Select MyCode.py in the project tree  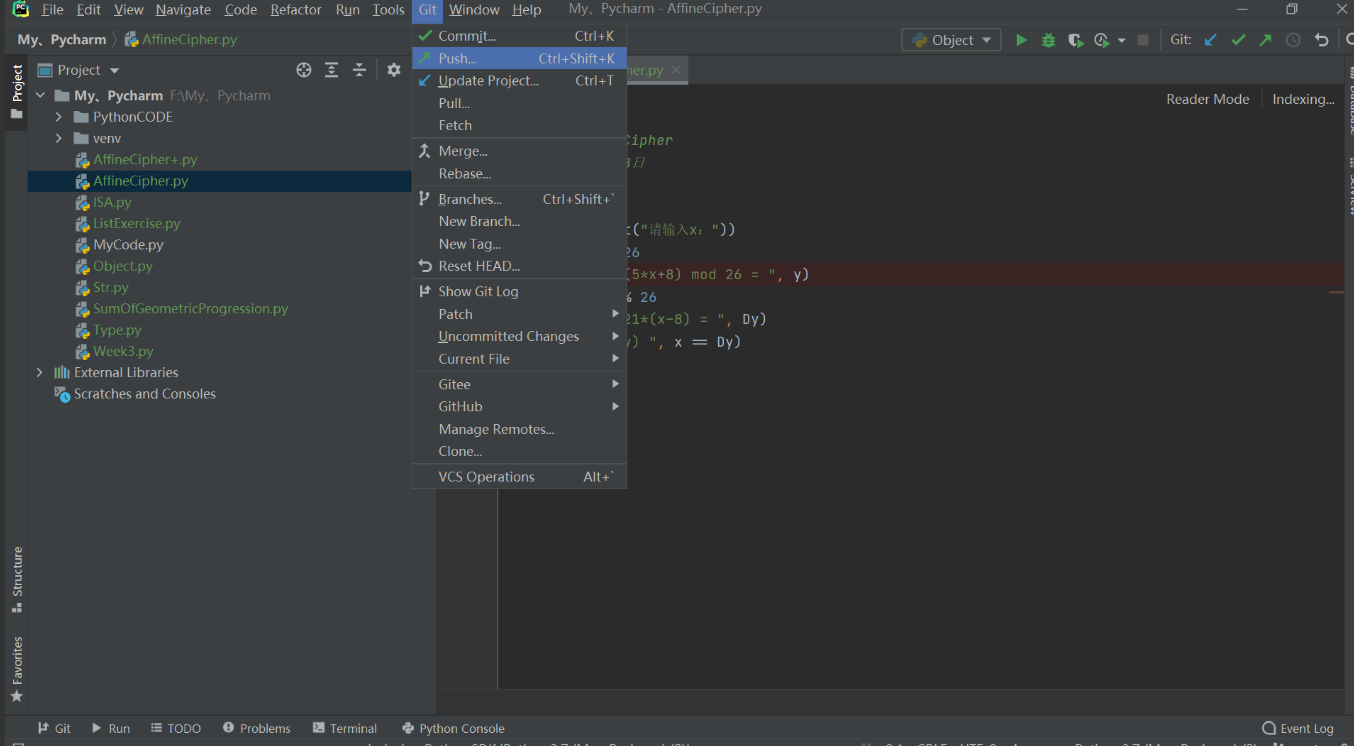[x=128, y=245]
